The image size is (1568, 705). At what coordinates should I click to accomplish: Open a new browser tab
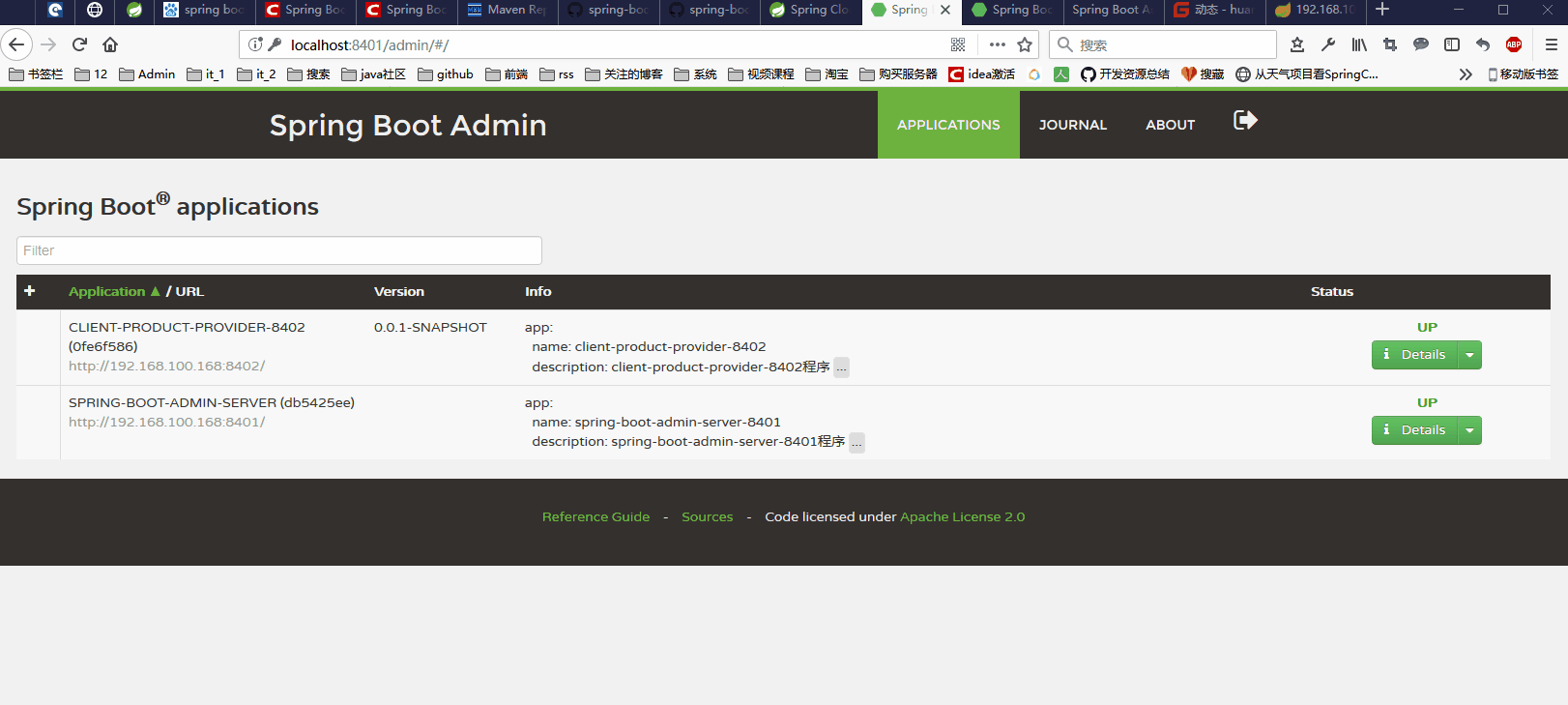coord(1382,10)
